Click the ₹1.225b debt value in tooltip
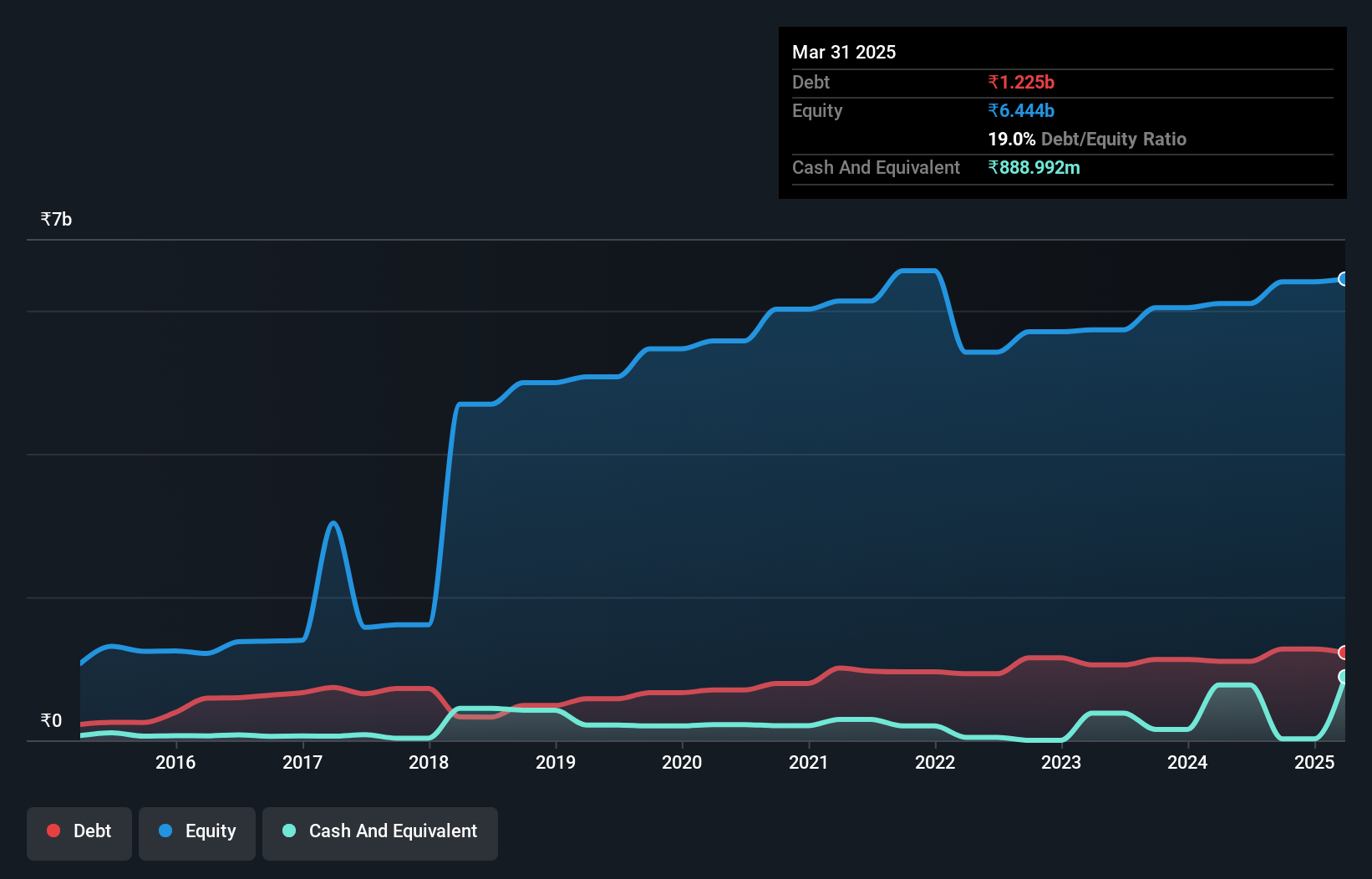1372x879 pixels. pyautogui.click(x=1021, y=82)
